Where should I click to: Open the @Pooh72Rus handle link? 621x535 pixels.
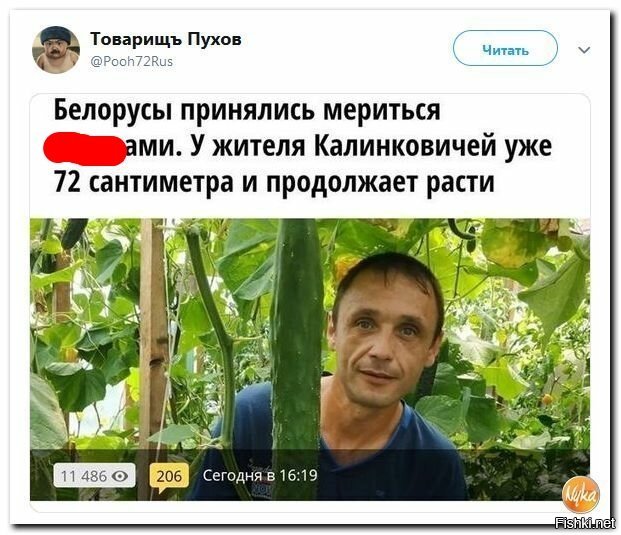tap(132, 62)
